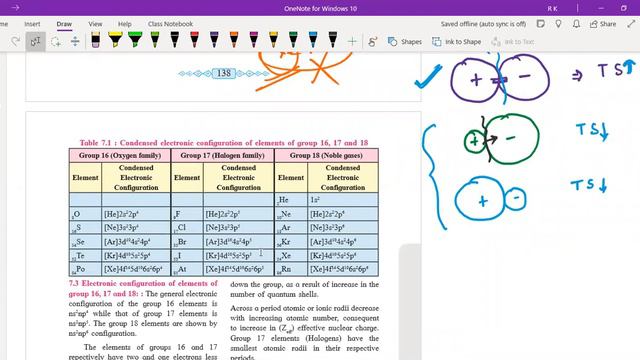Click the lightbulb Tell Me icon
Image resolution: width=640 pixels, height=360 pixels.
pos(558,24)
